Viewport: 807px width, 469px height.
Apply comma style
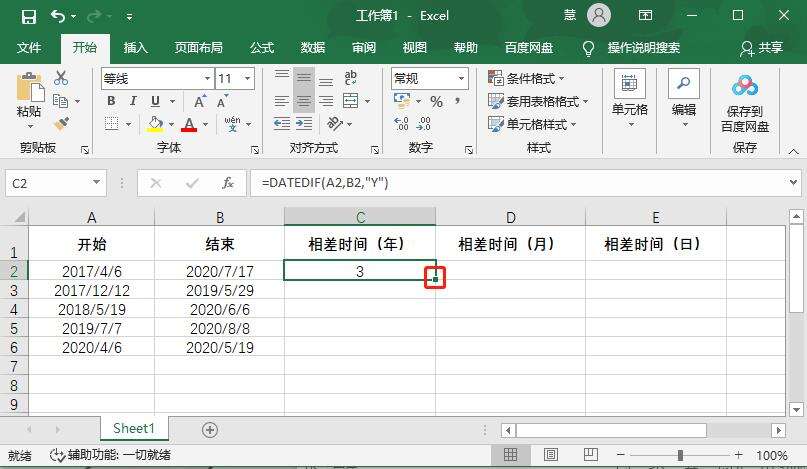[458, 101]
